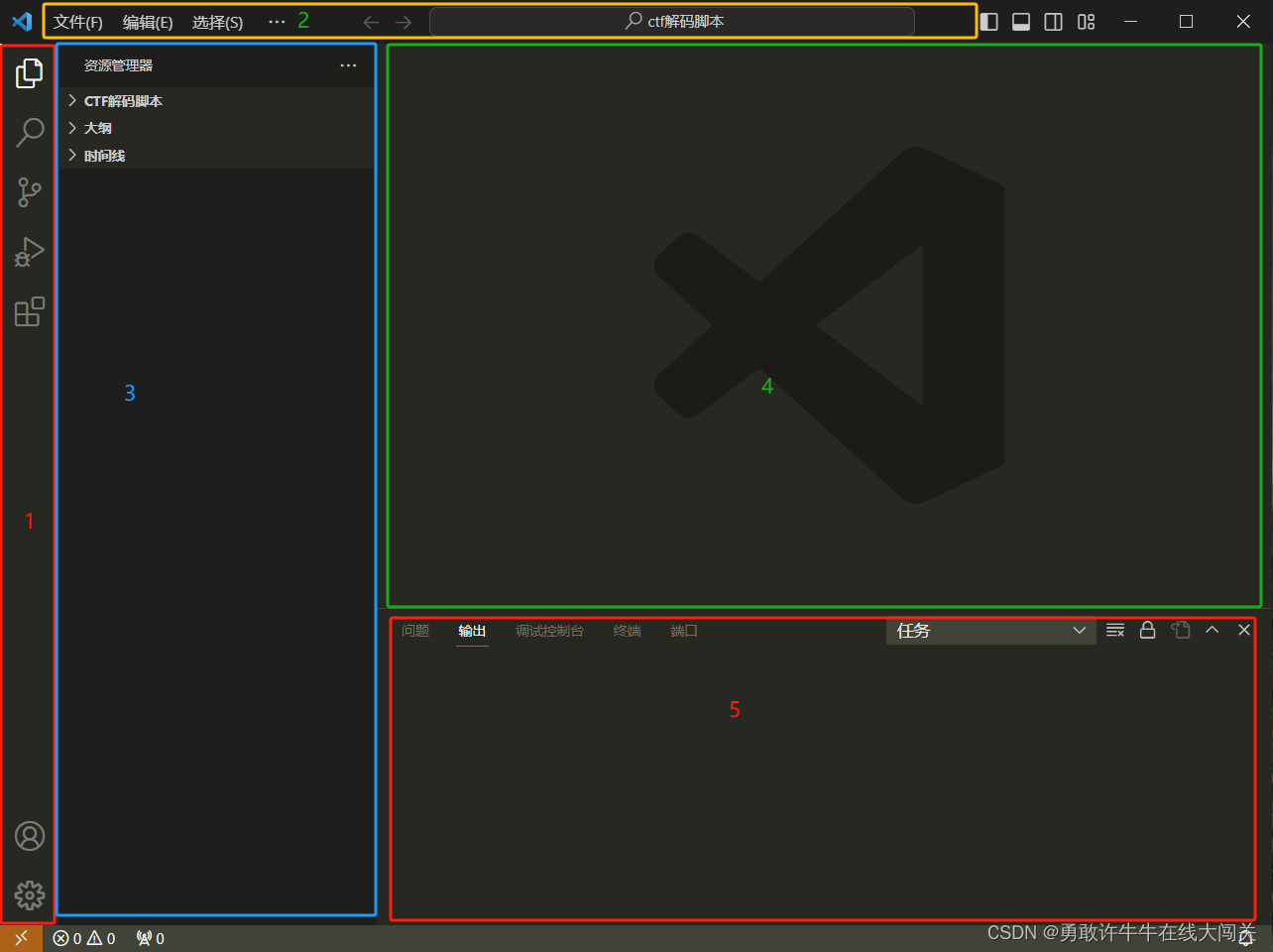Click the 资源管理器 panel title
Image resolution: width=1273 pixels, height=952 pixels.
118,65
